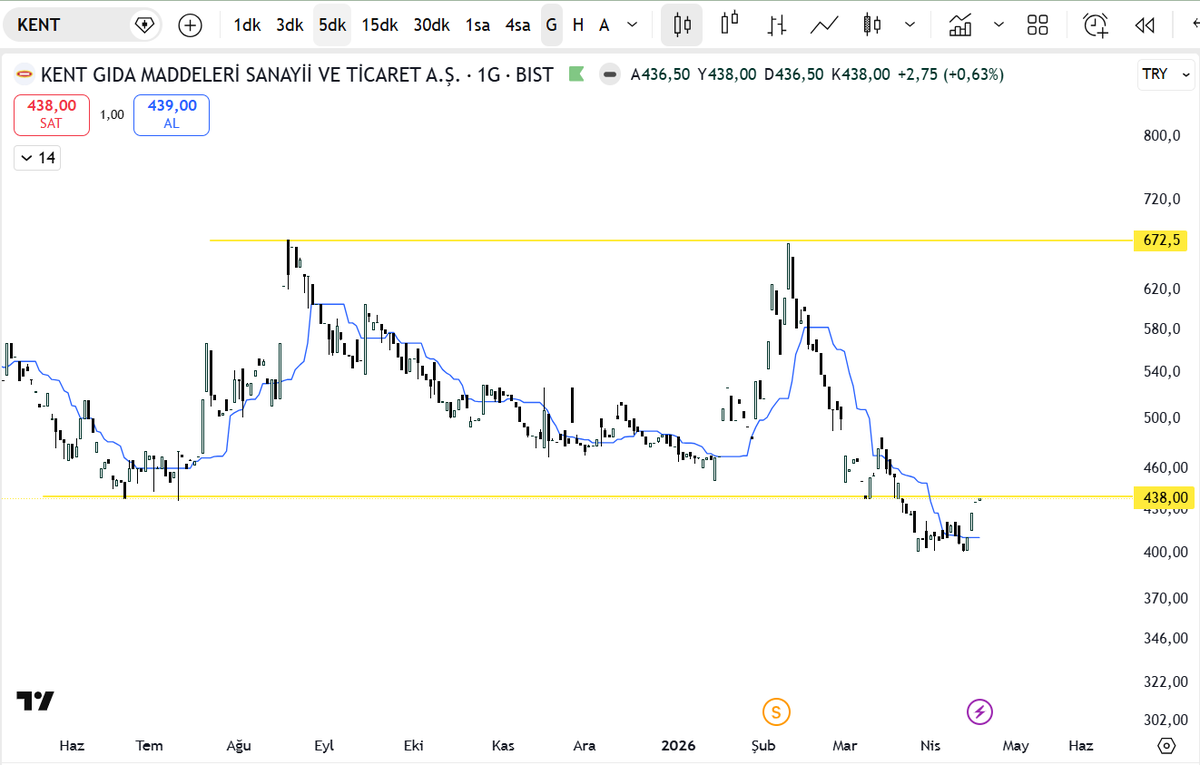Start bar replay with rewind icon
Viewport: 1200px width, 765px height.
coord(1145,25)
